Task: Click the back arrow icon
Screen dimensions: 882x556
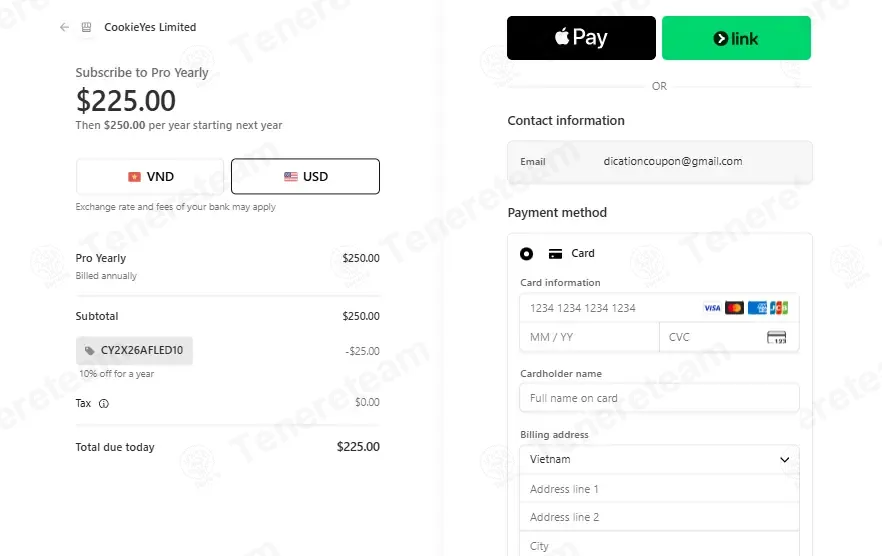Action: click(x=64, y=27)
